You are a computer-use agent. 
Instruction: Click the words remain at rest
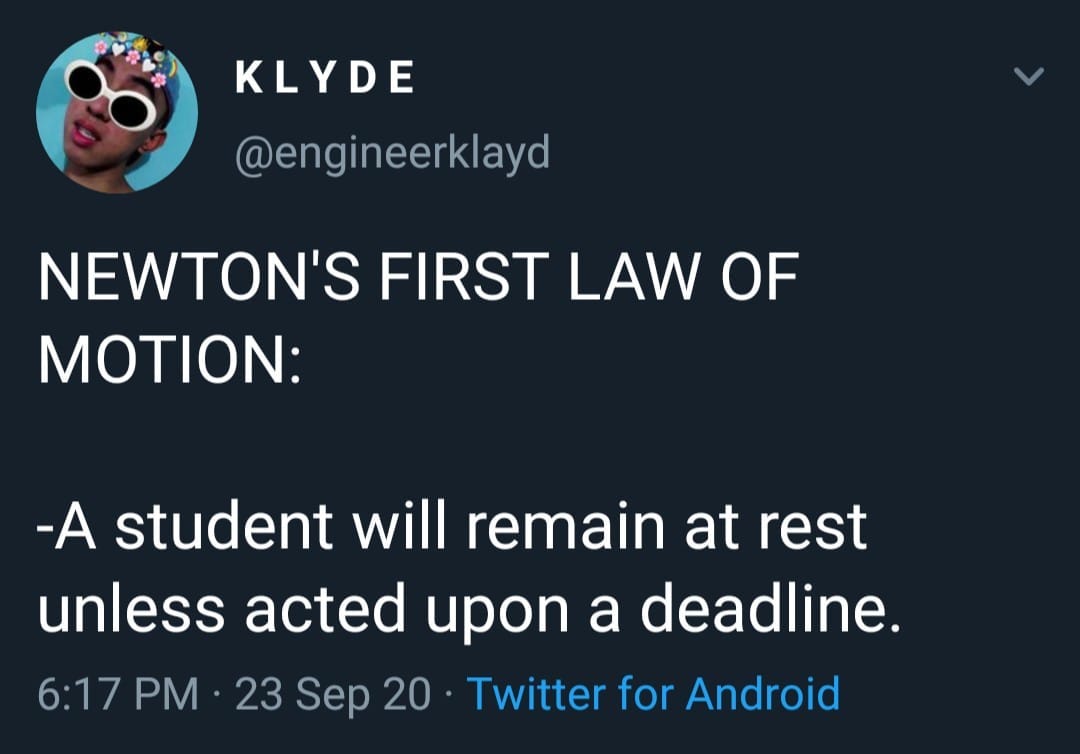click(666, 527)
